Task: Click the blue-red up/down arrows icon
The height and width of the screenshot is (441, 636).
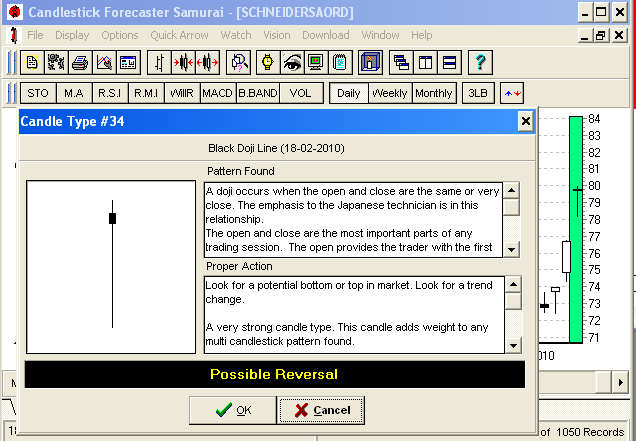Action: [512, 93]
